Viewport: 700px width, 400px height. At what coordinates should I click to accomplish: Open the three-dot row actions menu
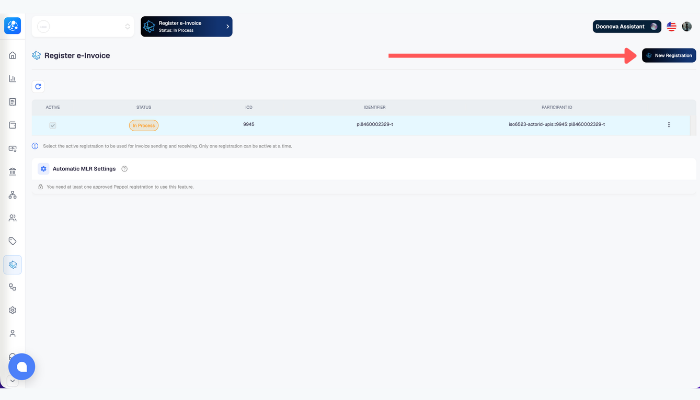tap(669, 125)
